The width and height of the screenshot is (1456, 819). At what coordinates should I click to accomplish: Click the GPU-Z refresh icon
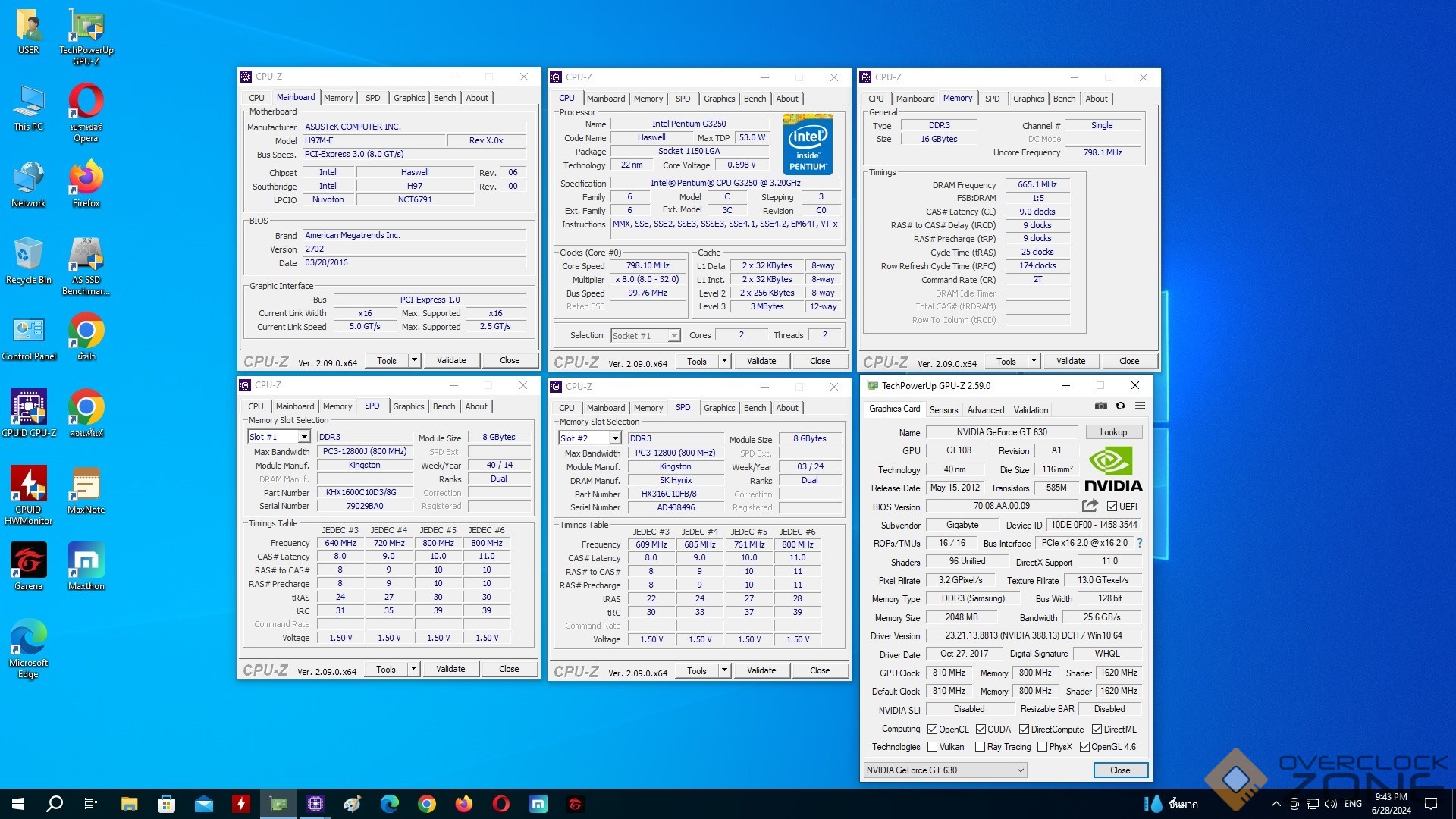[x=1120, y=406]
